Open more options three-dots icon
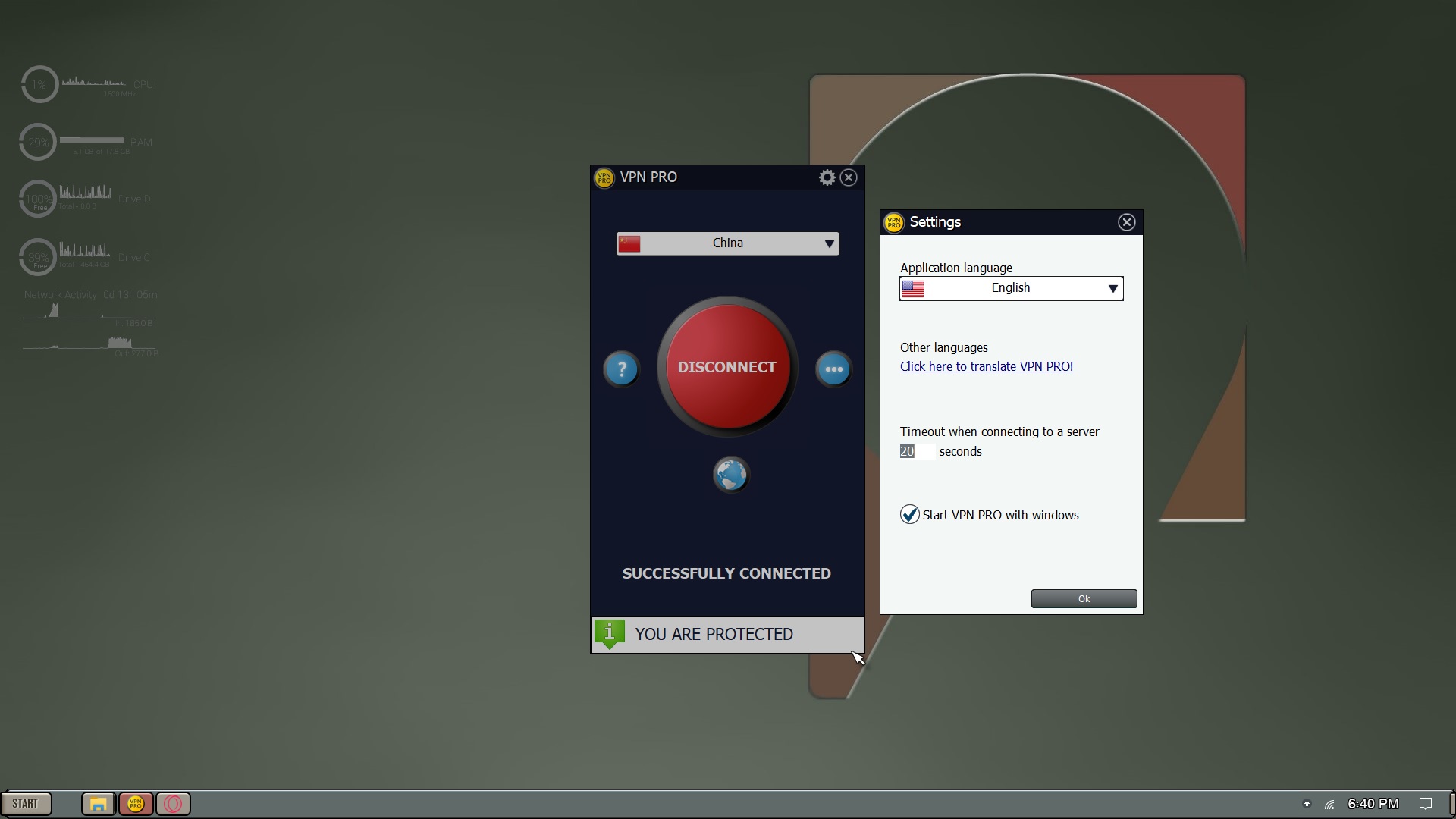The width and height of the screenshot is (1456, 819). (833, 369)
